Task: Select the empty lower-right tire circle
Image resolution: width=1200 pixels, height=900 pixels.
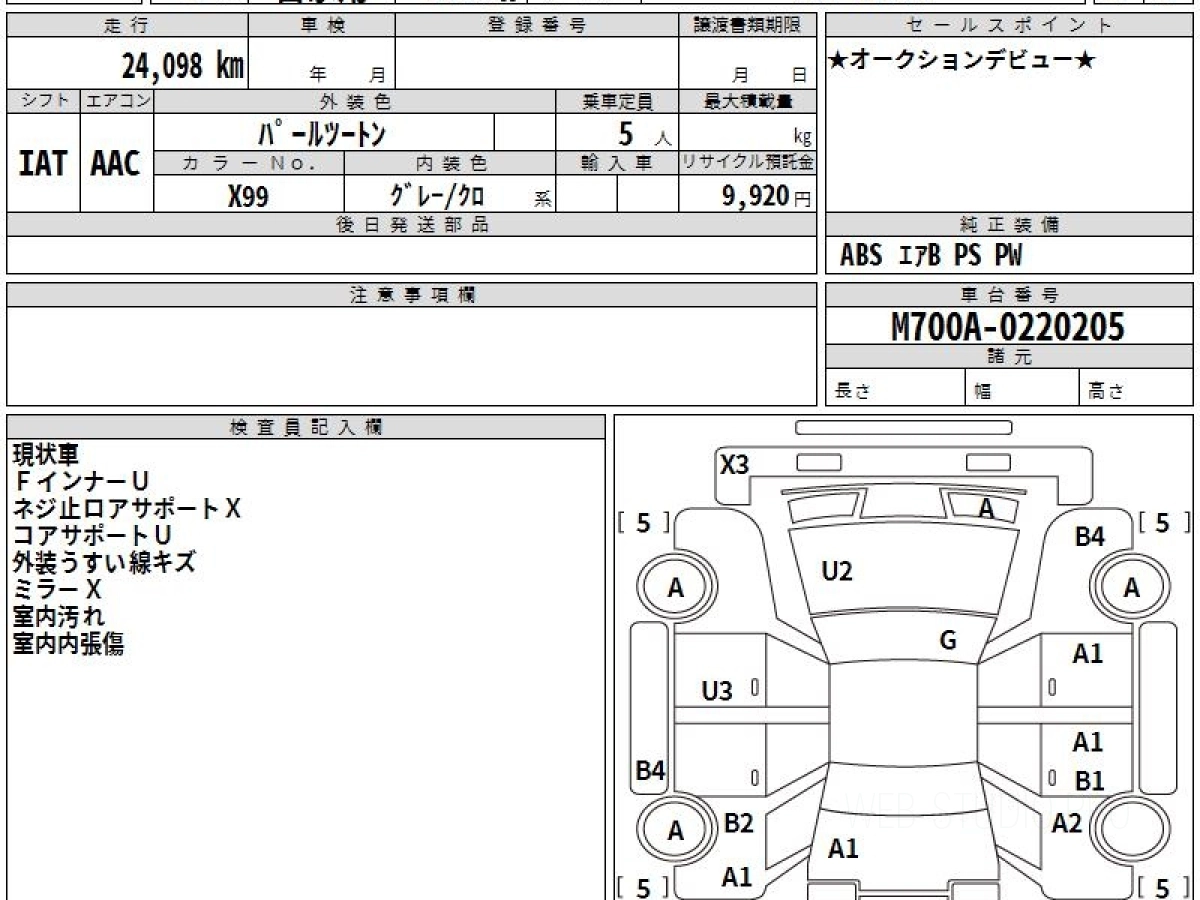Action: [1131, 830]
